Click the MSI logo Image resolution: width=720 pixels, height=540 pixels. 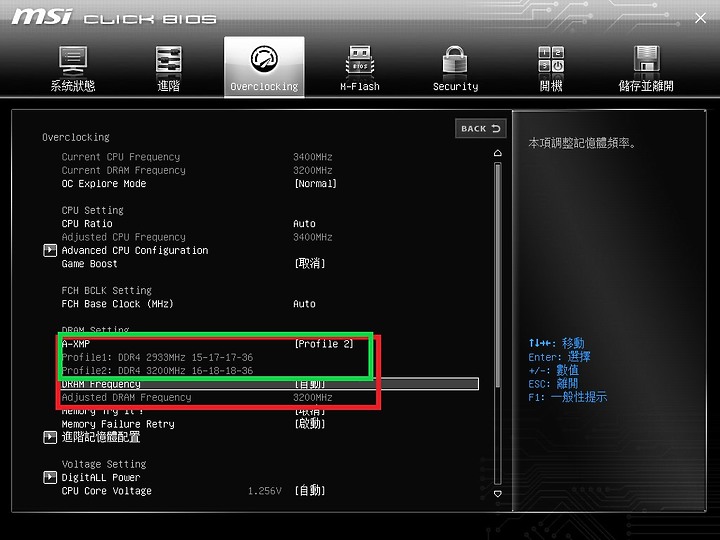pyautogui.click(x=42, y=17)
